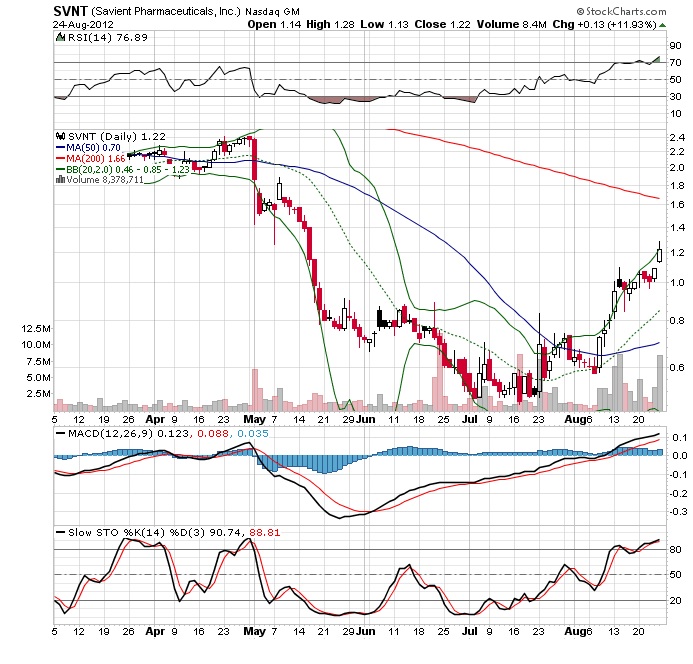Image resolution: width=693 pixels, height=664 pixels.
Task: Click the MA(200) 1.66 legend entry
Action: pyautogui.click(x=96, y=158)
